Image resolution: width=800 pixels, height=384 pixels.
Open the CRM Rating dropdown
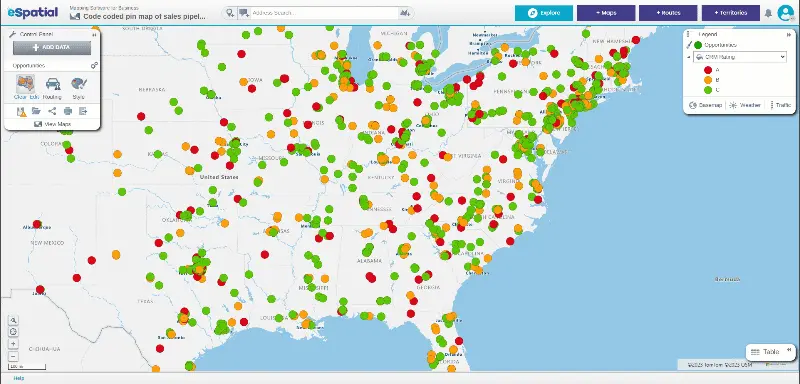(740, 57)
